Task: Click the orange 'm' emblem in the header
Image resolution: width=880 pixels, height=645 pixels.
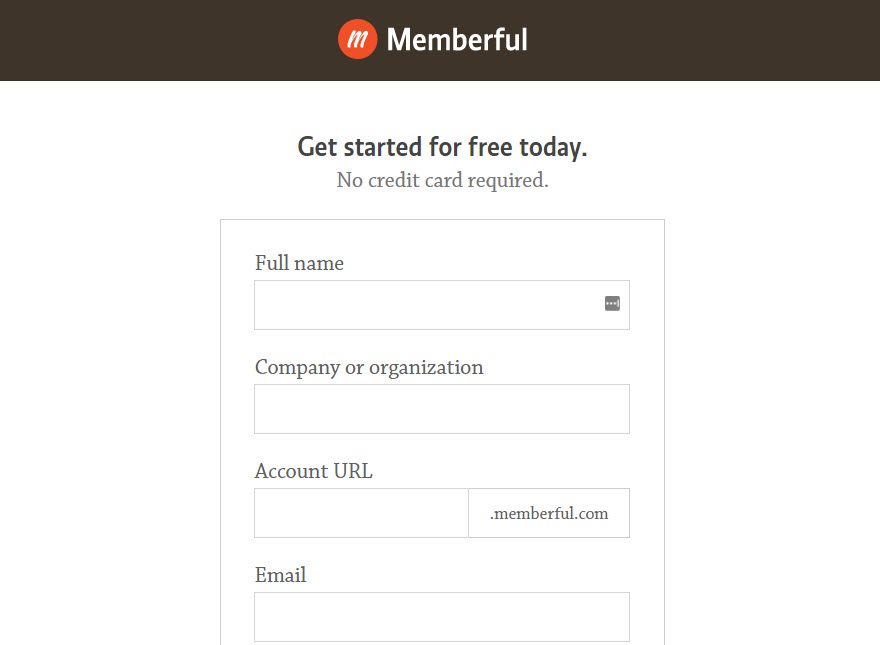Action: (358, 40)
